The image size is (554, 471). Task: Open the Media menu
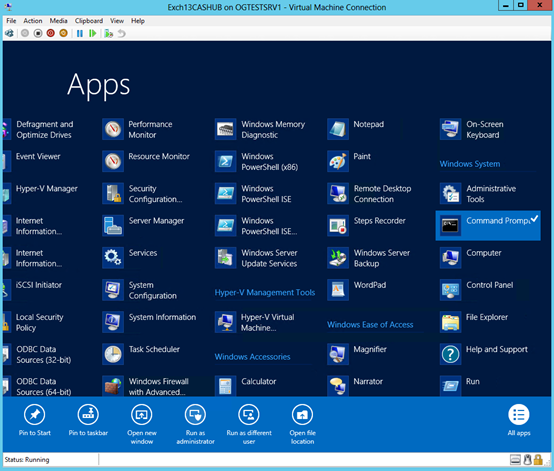[58, 21]
